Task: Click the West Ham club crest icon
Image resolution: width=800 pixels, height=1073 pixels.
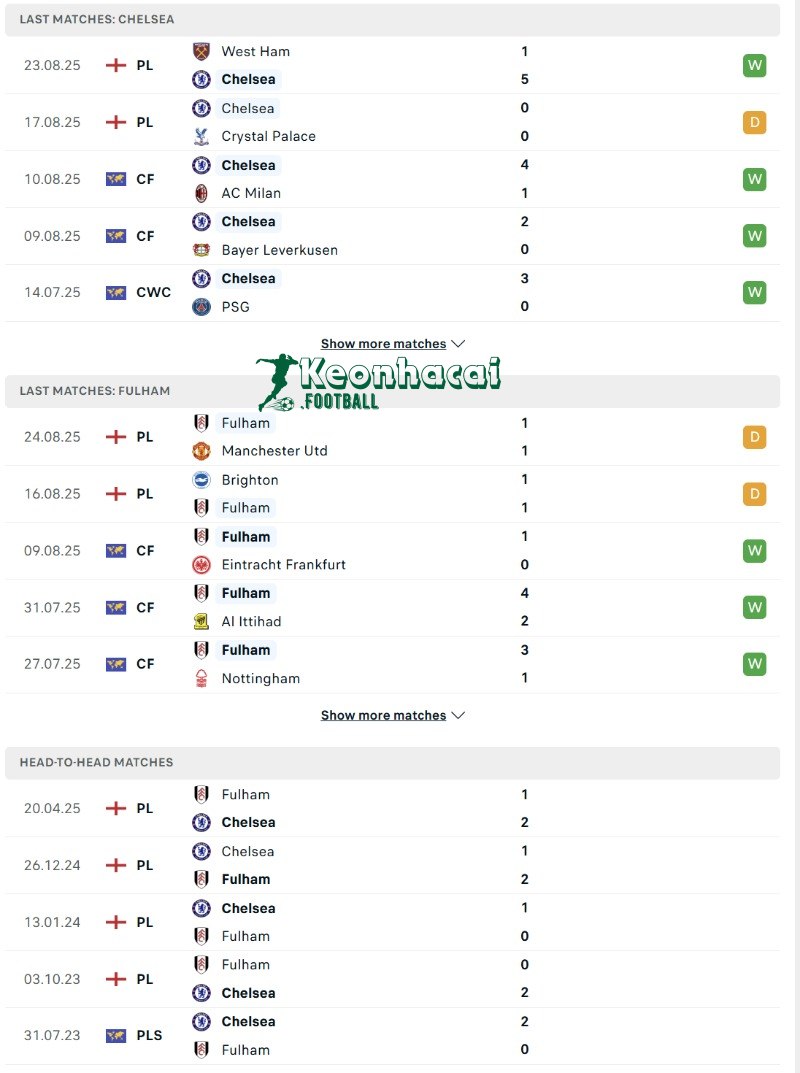Action: 201,51
